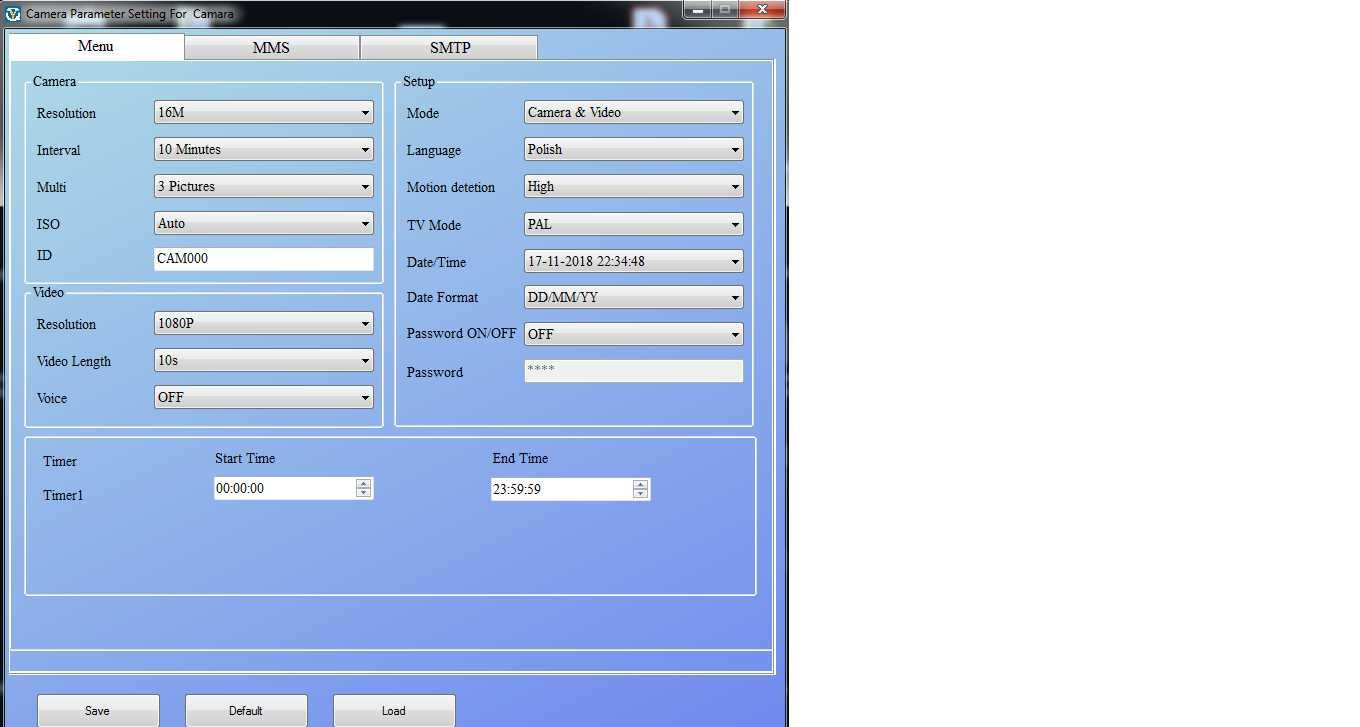Open the Voice dropdown set to OFF
This screenshot has height=727, width=1360.
(x=264, y=398)
